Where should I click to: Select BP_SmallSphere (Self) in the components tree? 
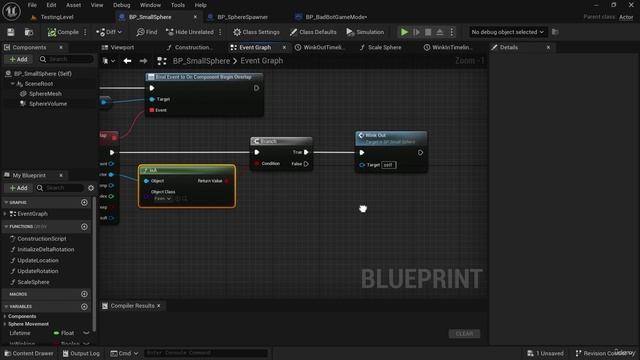[42, 73]
